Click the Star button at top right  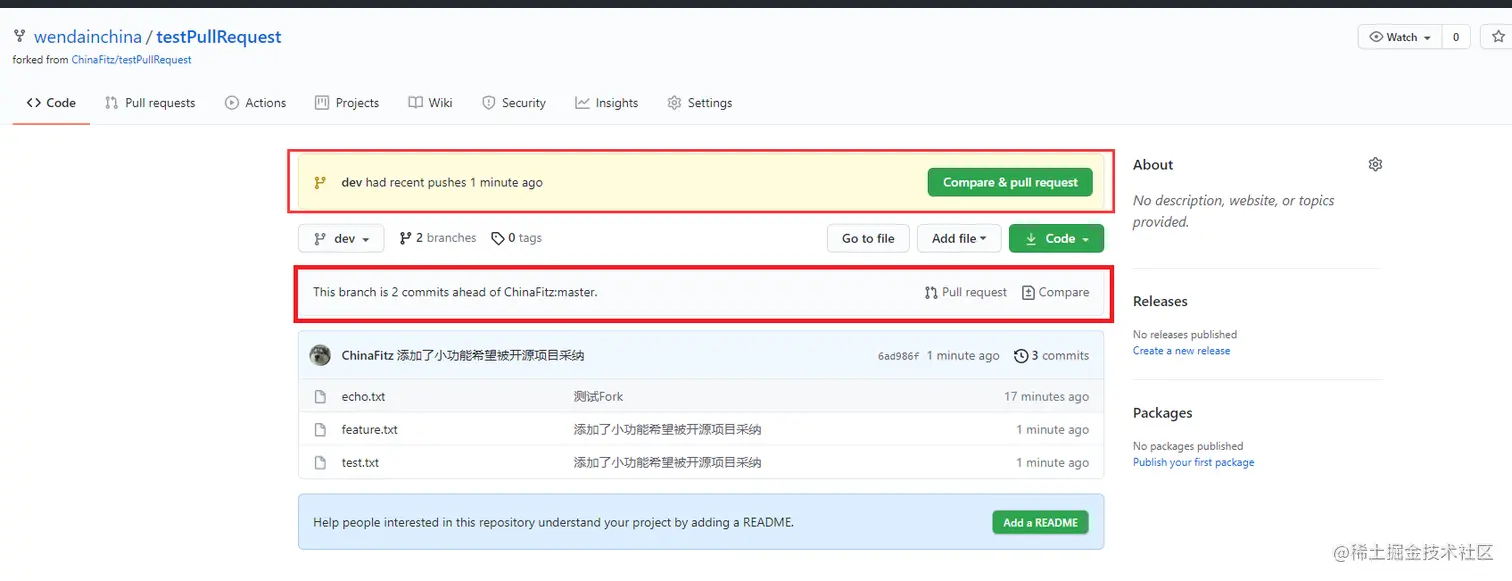tap(1496, 37)
